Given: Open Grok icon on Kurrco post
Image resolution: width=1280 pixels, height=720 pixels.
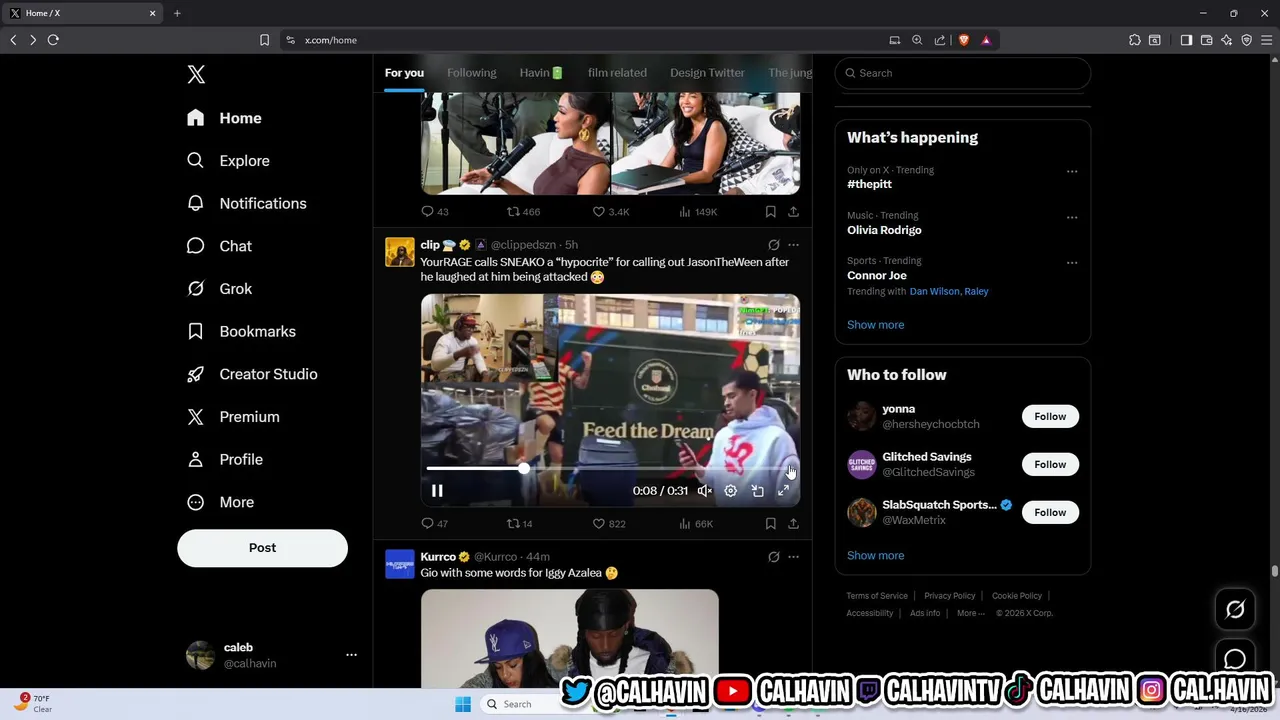Looking at the screenshot, I should (x=773, y=557).
